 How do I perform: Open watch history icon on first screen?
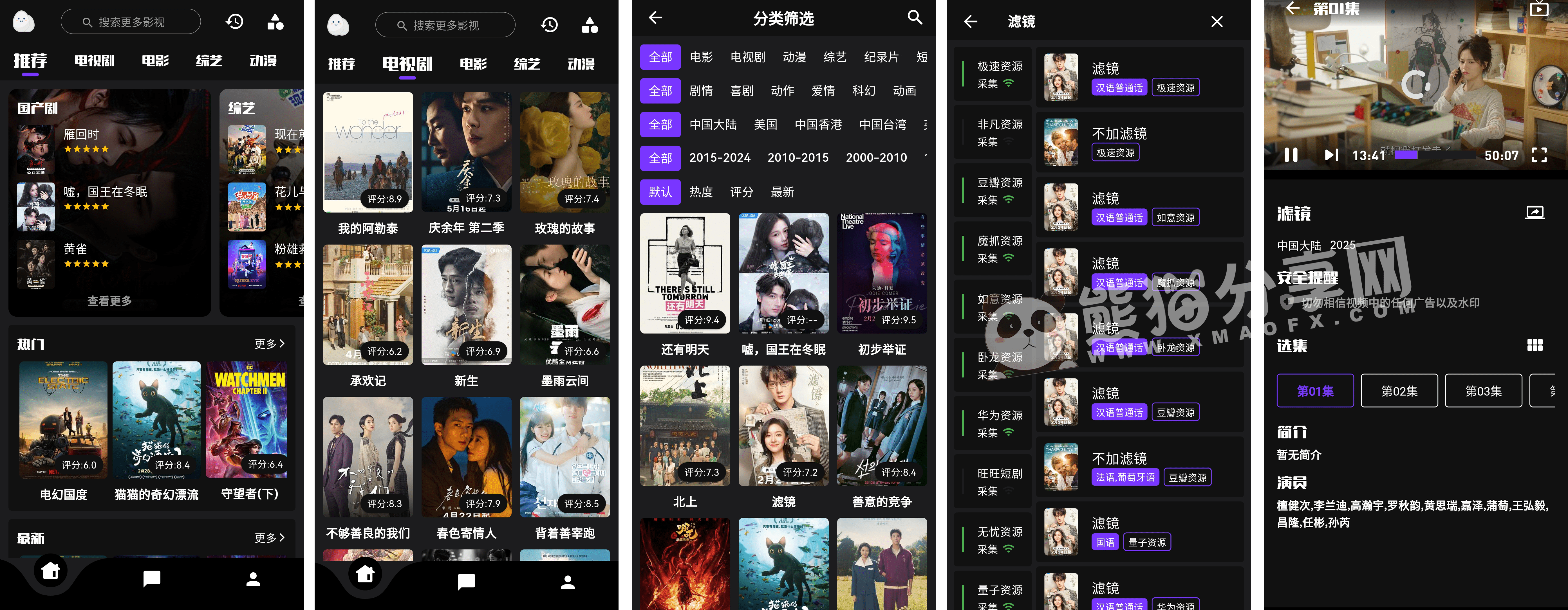click(234, 22)
